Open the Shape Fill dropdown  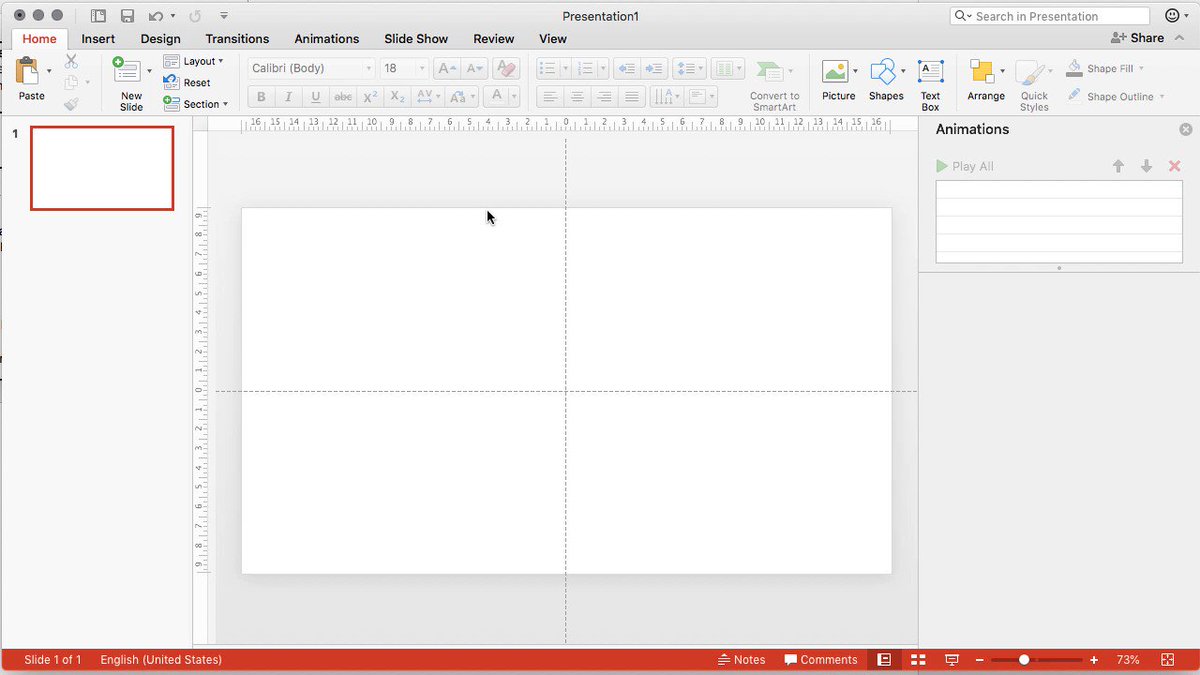pyautogui.click(x=1141, y=69)
